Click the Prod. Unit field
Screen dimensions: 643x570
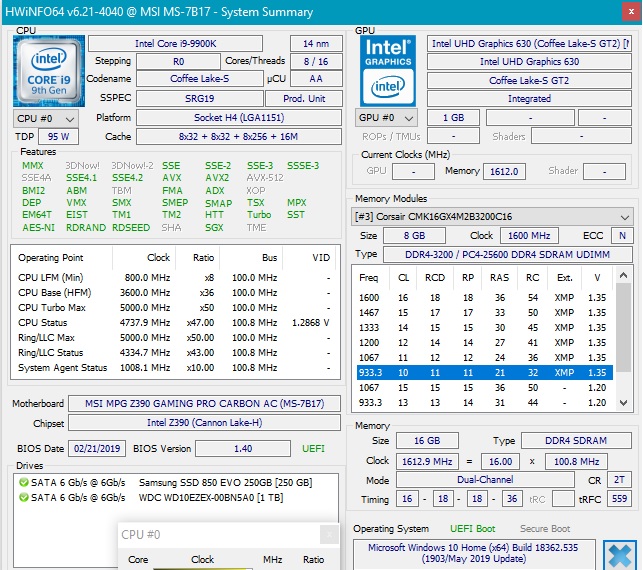coord(304,98)
